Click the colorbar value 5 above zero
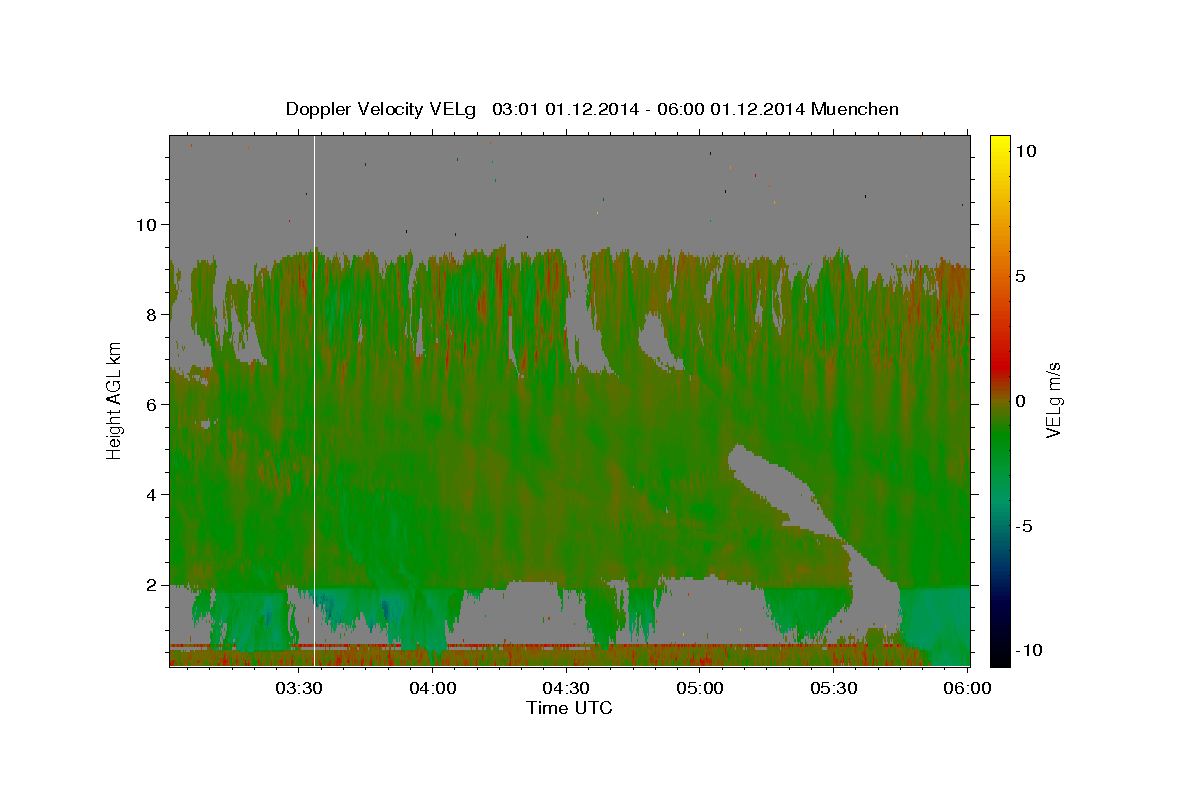Screen dimensions: 1200x800 point(1020,276)
